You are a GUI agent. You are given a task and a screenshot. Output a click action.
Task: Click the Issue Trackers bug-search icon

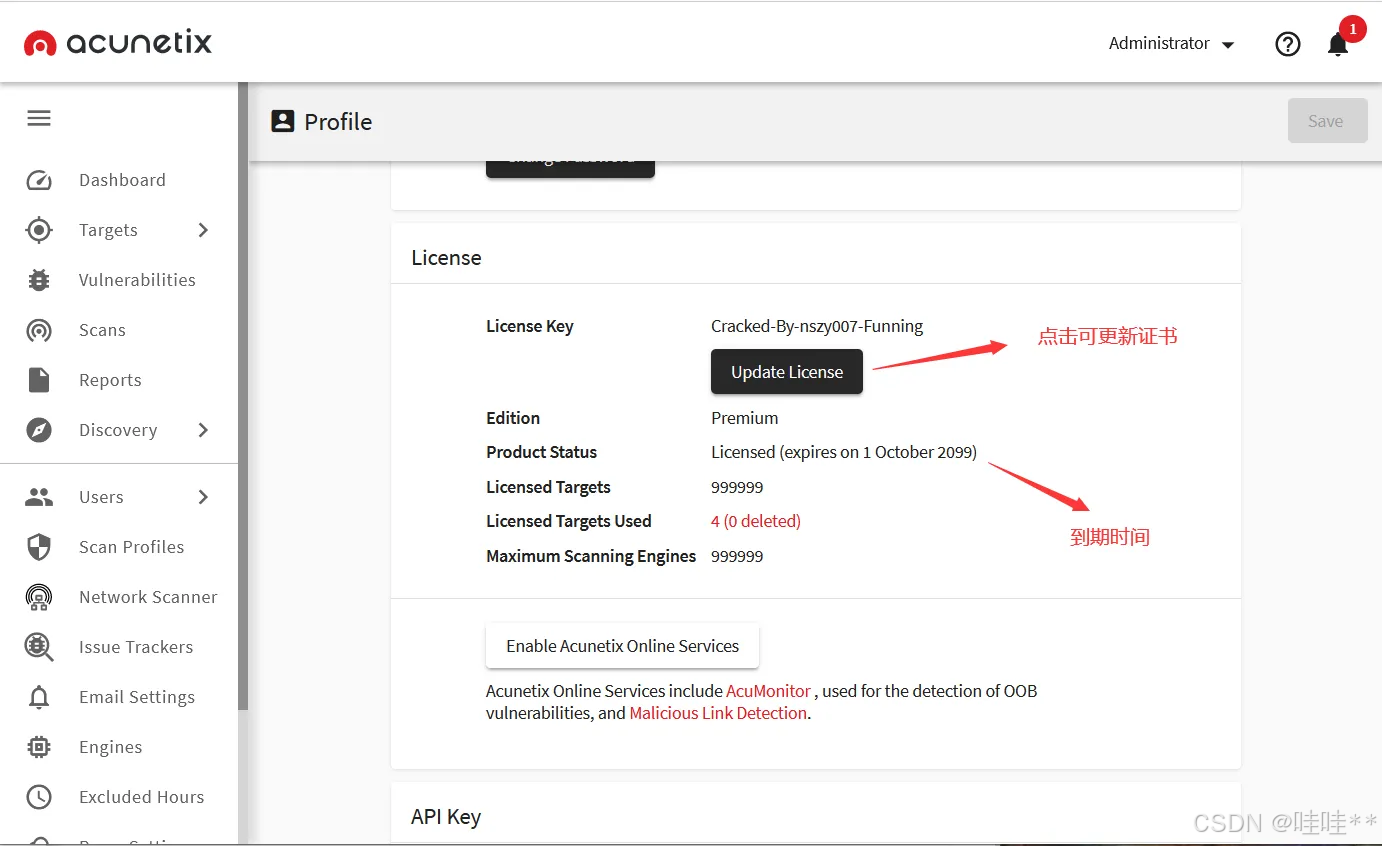point(39,647)
